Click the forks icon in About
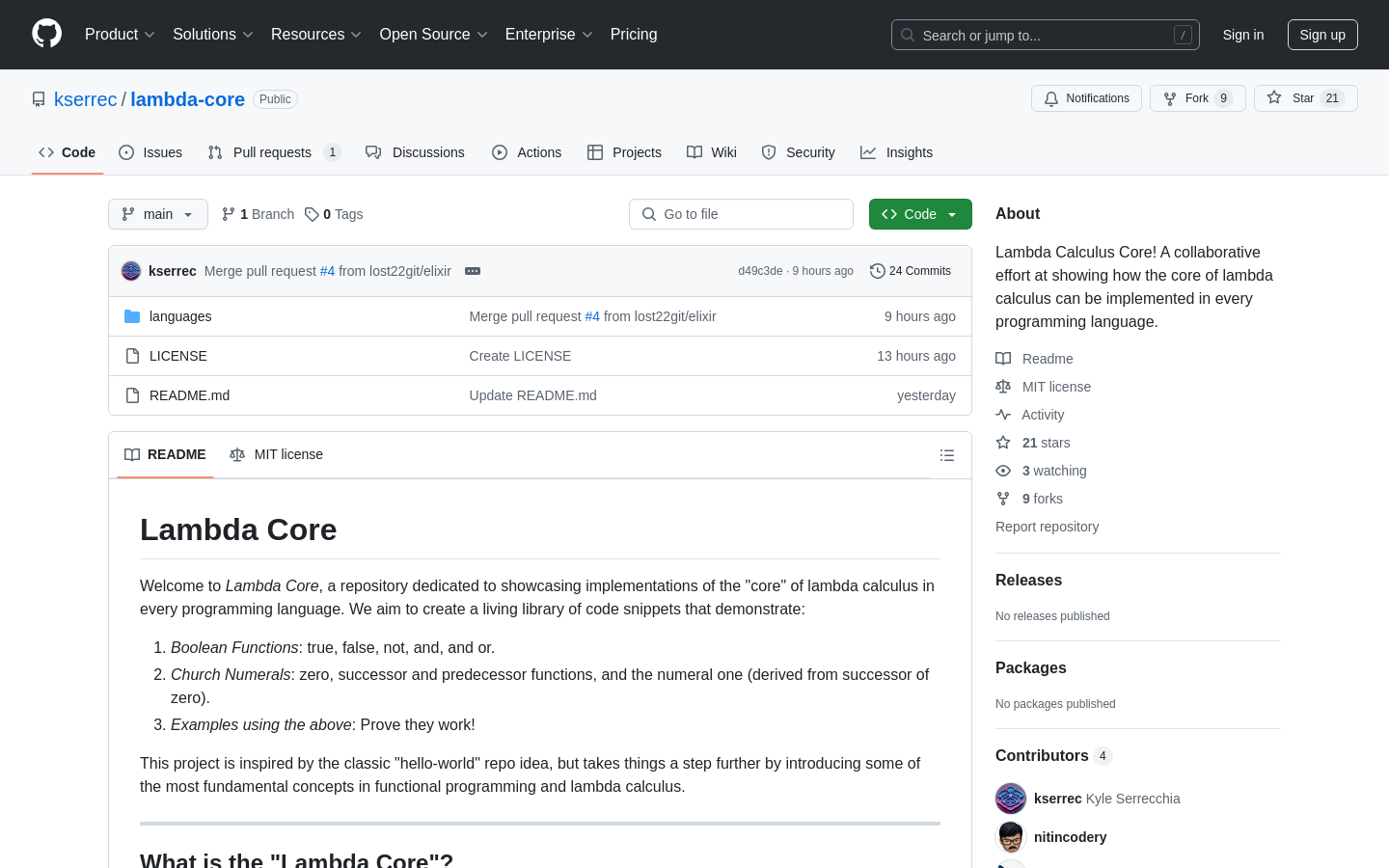 click(1003, 499)
